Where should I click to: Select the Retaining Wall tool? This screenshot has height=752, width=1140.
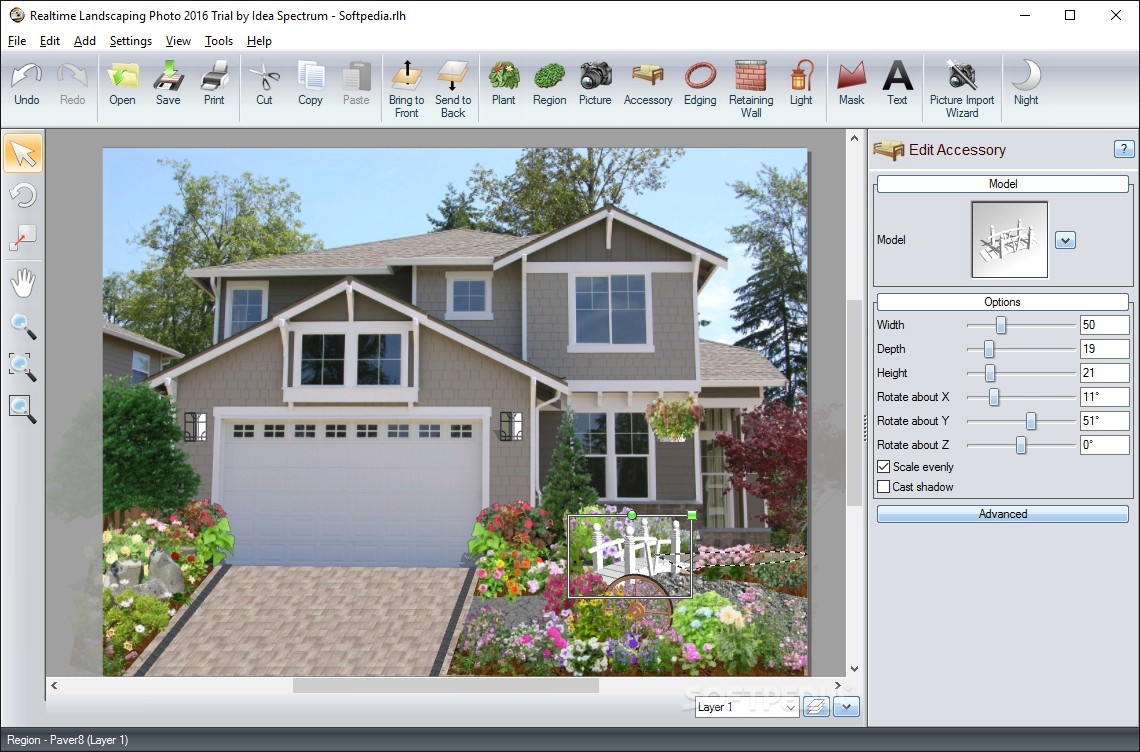click(751, 89)
